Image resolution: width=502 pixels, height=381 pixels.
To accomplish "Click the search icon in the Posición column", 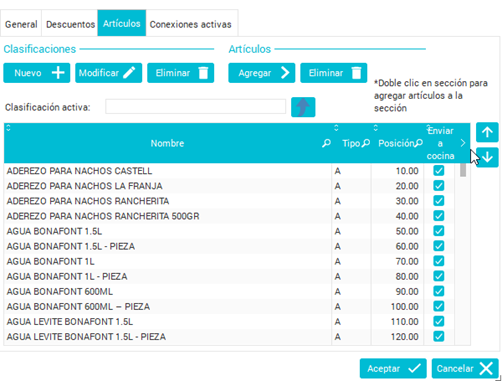I will tap(419, 143).
